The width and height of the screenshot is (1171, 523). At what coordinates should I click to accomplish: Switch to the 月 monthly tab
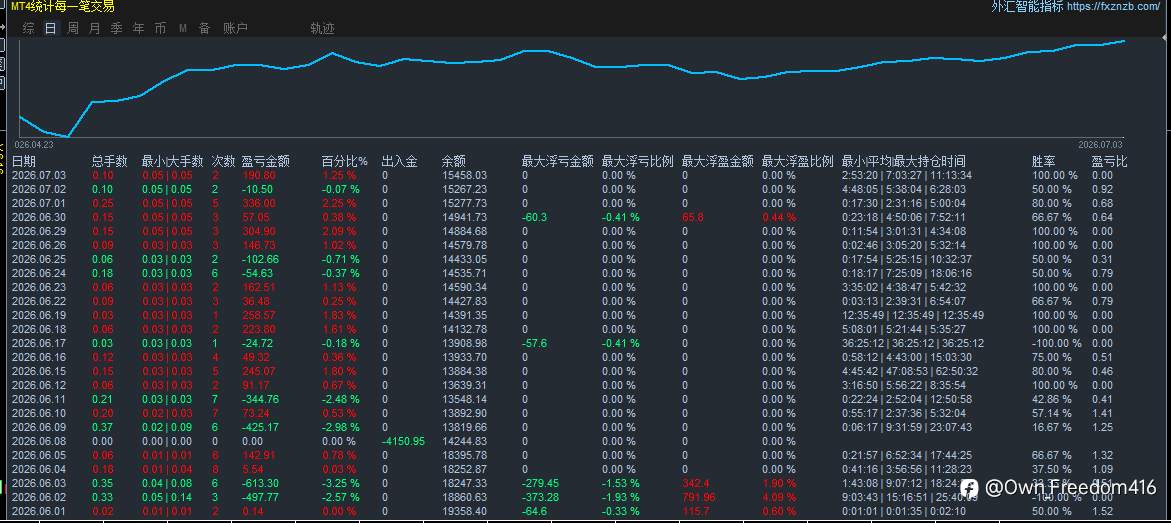coord(94,28)
